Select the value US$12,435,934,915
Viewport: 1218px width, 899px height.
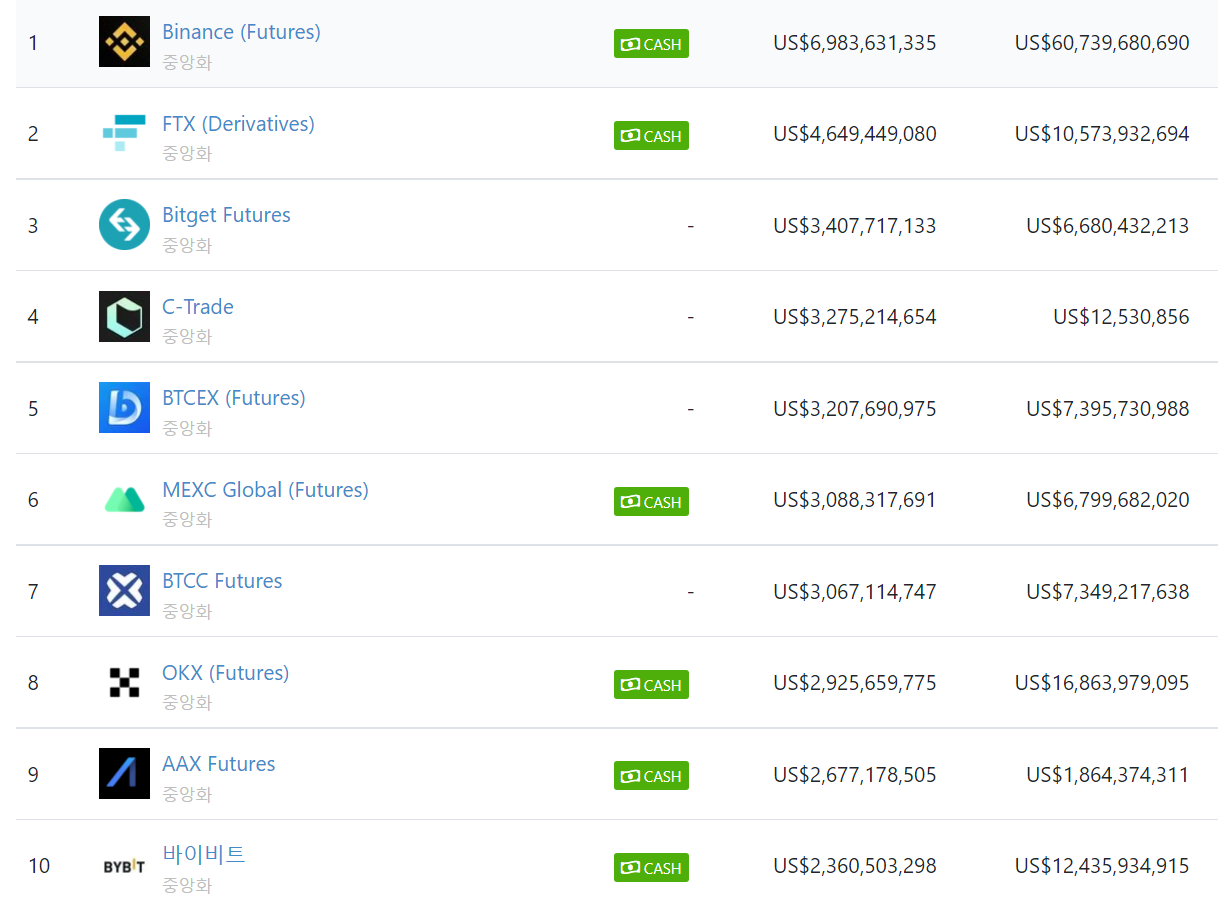pyautogui.click(x=1102, y=866)
